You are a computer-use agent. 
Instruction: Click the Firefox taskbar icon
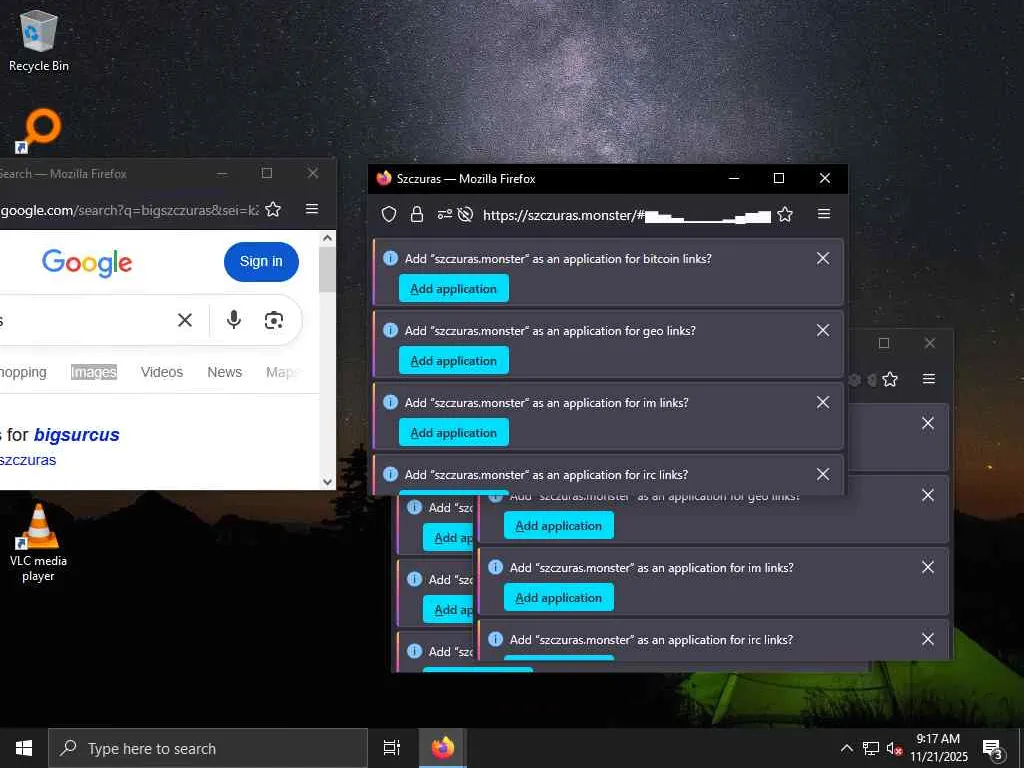[x=443, y=748]
